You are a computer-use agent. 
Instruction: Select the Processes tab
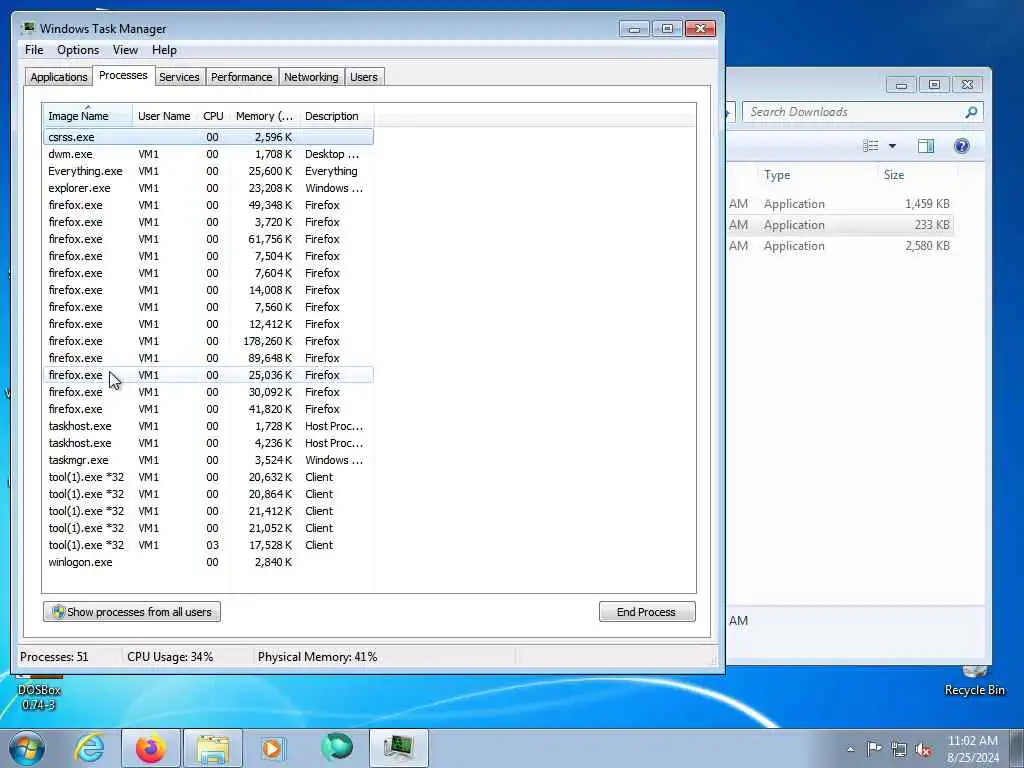[123, 76]
